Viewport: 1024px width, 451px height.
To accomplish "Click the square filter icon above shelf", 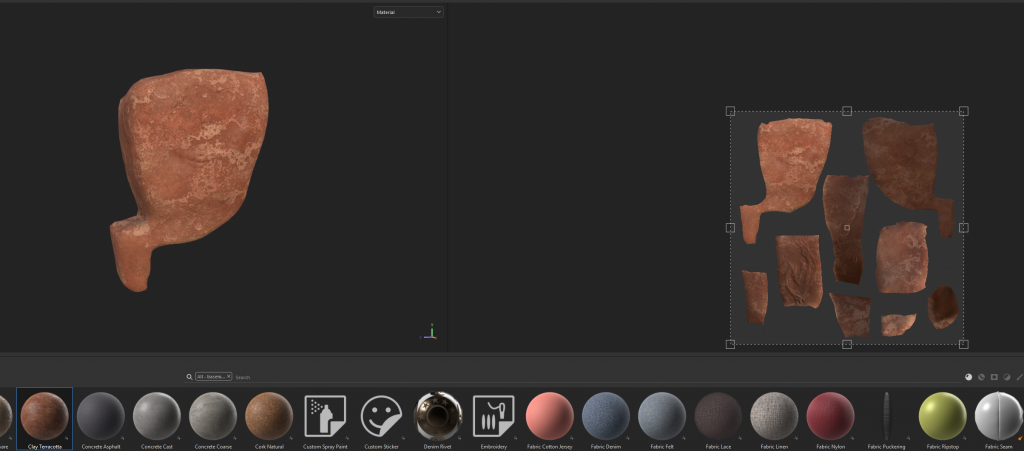I will (x=994, y=377).
